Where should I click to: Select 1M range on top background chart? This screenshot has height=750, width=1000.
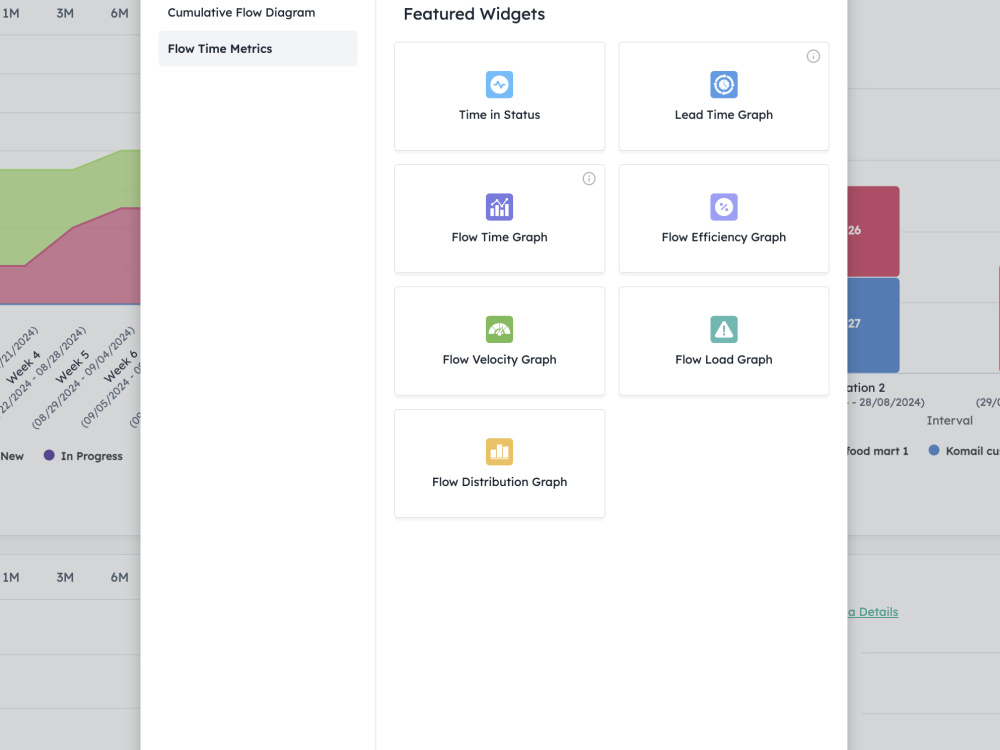tap(11, 13)
